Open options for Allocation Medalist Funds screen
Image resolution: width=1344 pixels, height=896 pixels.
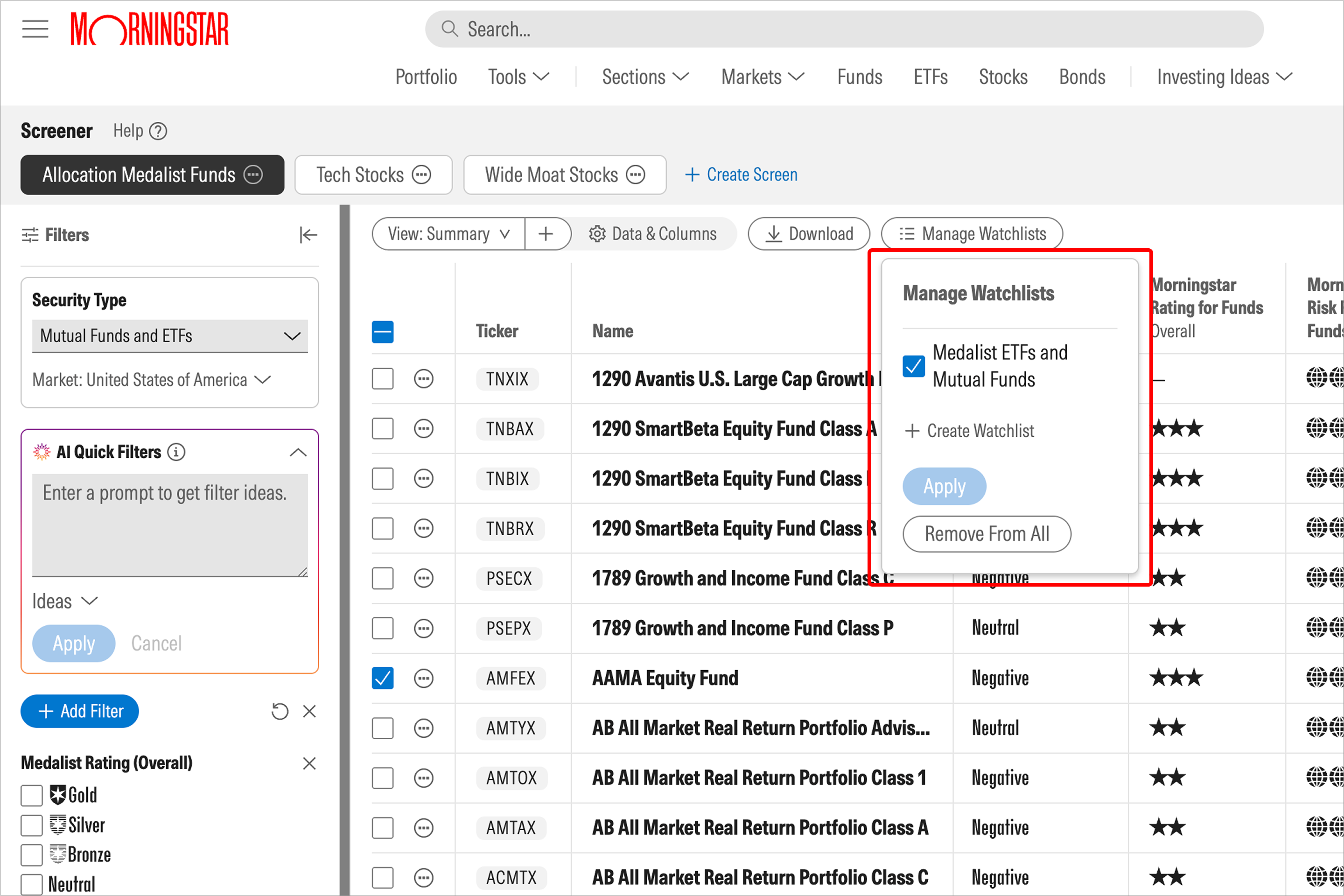tap(253, 174)
